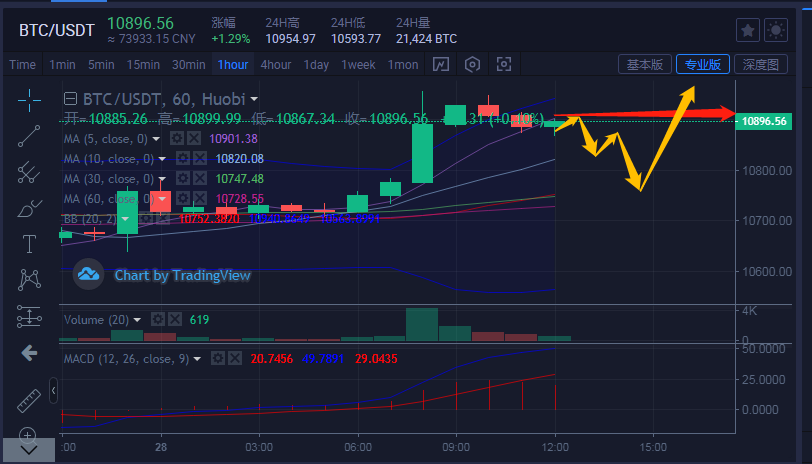Click the 10896.56 current price label
Screen dimensions: 812x464
click(x=763, y=121)
